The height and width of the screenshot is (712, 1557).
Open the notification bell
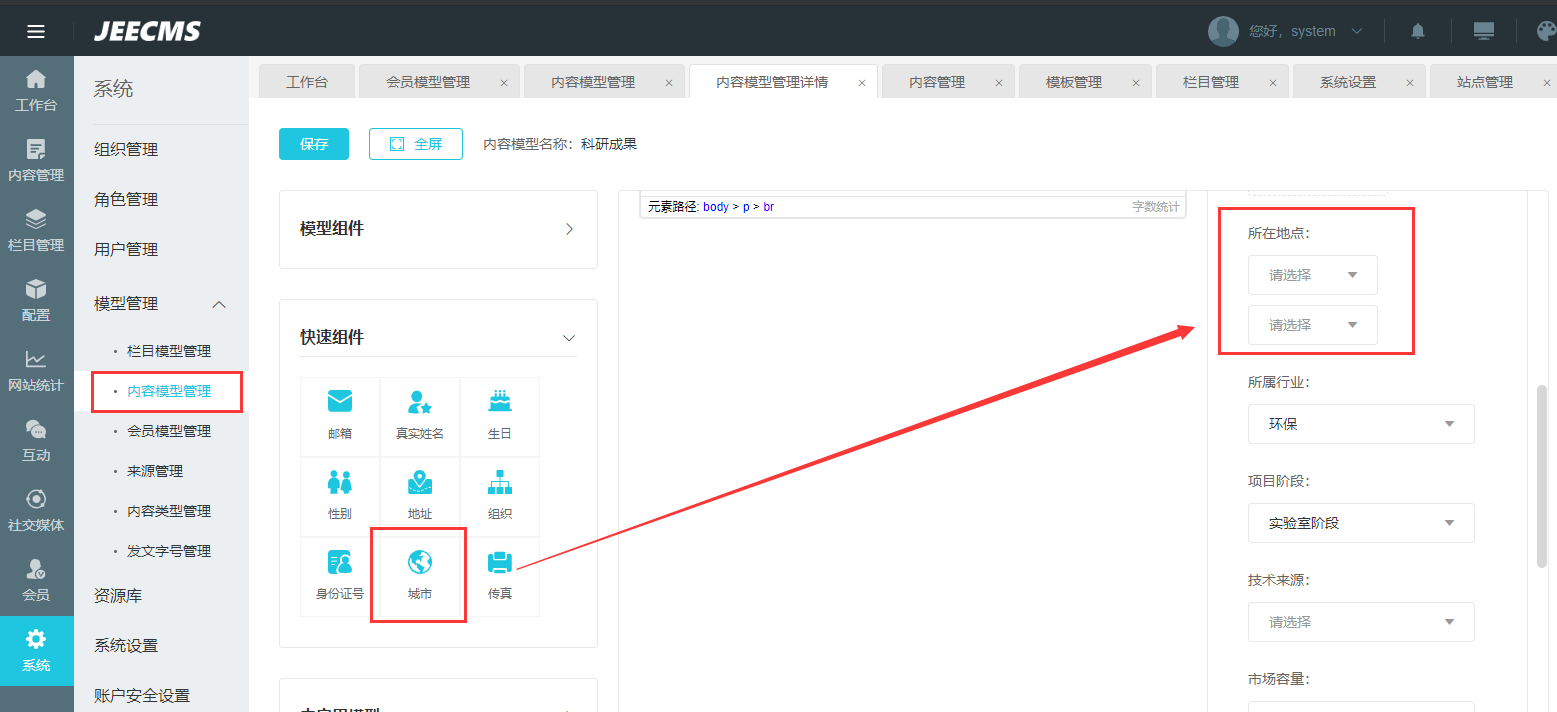tap(1418, 31)
